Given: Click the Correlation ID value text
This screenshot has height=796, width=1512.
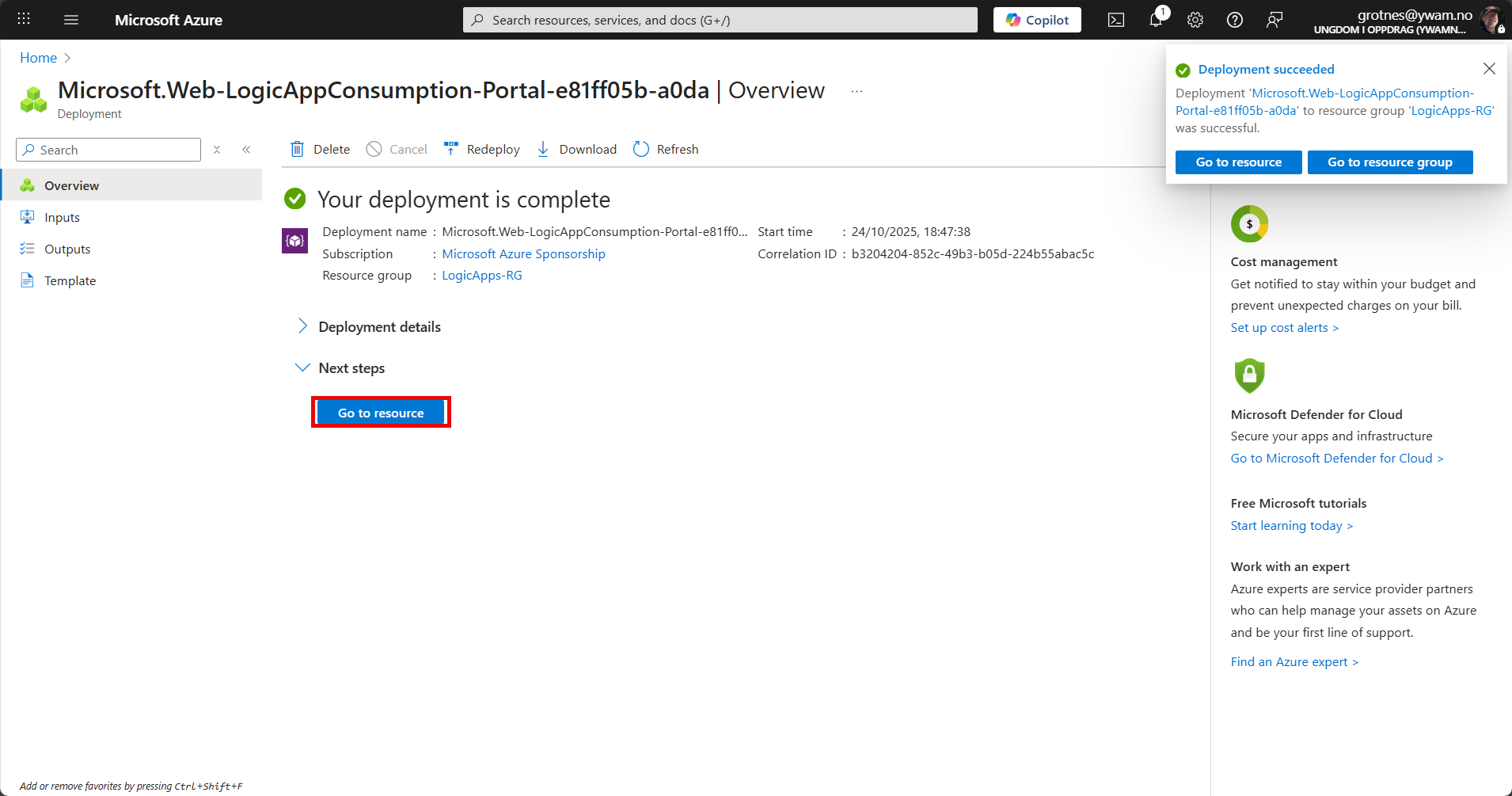Looking at the screenshot, I should click(x=973, y=253).
